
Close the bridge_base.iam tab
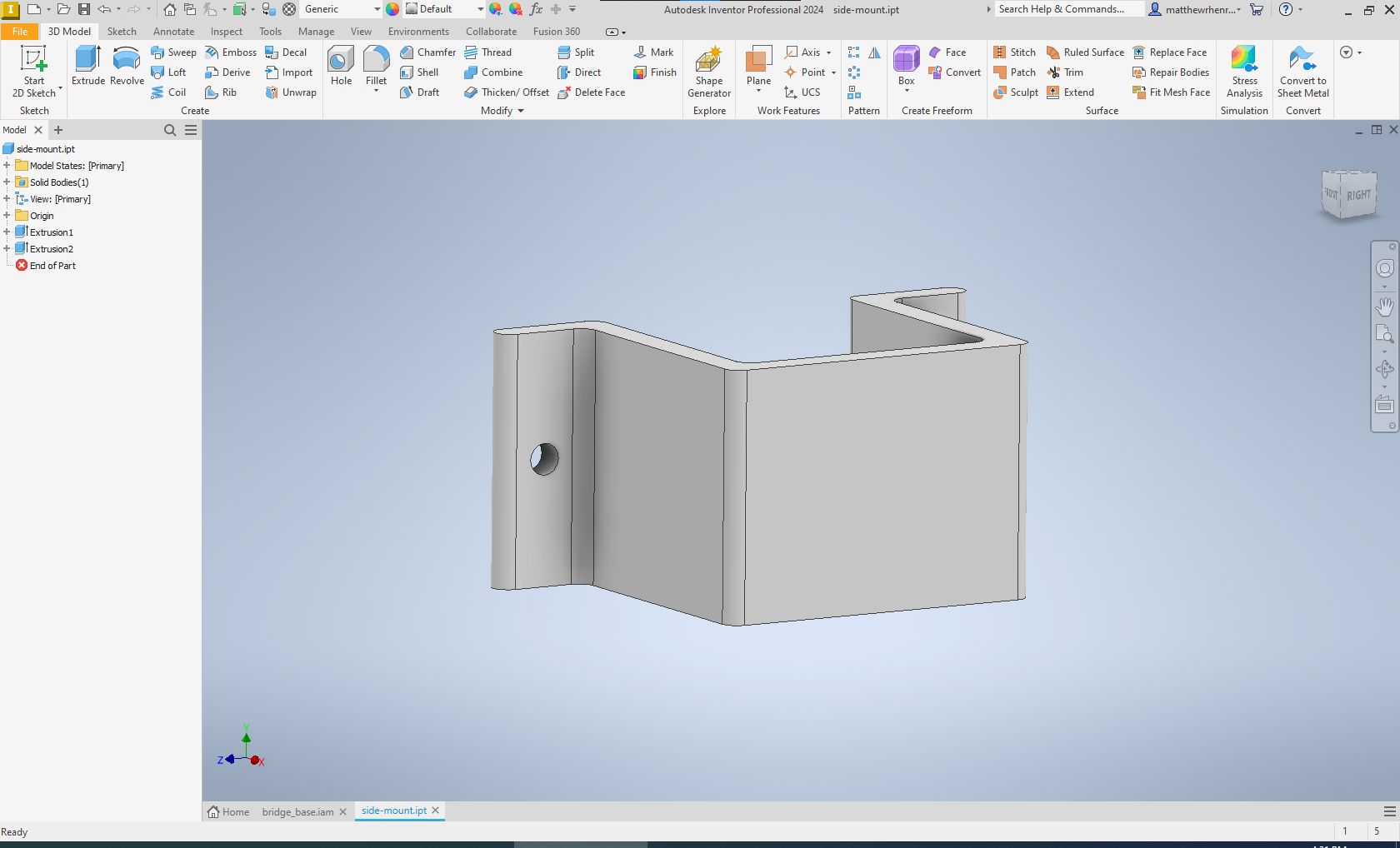pyautogui.click(x=342, y=812)
